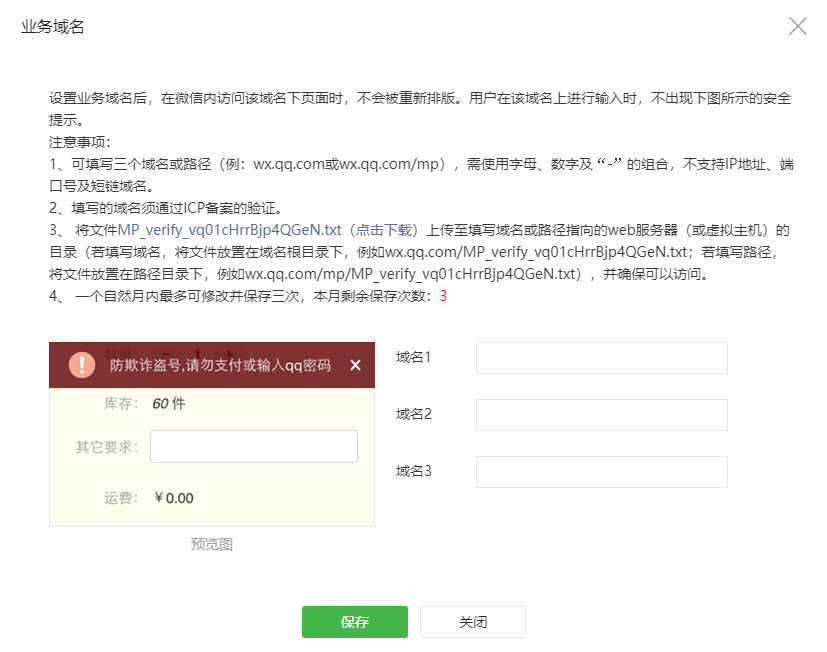Click inside the 域名1 input field
This screenshot has width=827, height=652.
pyautogui.click(x=600, y=358)
